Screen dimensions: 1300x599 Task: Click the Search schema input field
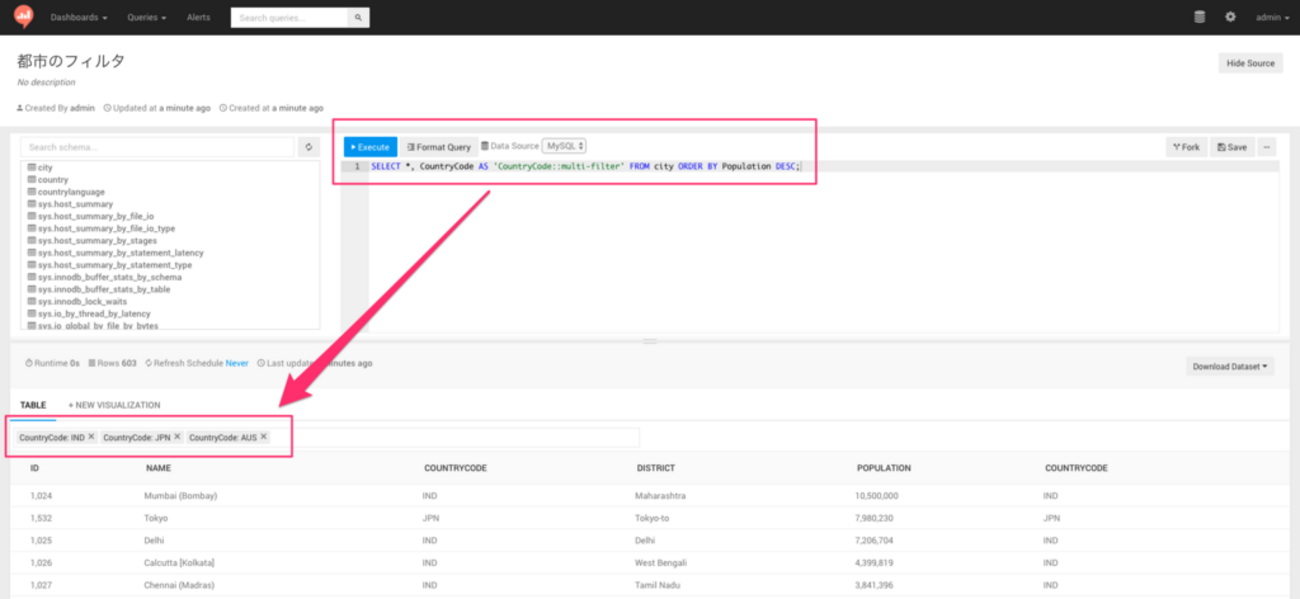[x=157, y=147]
